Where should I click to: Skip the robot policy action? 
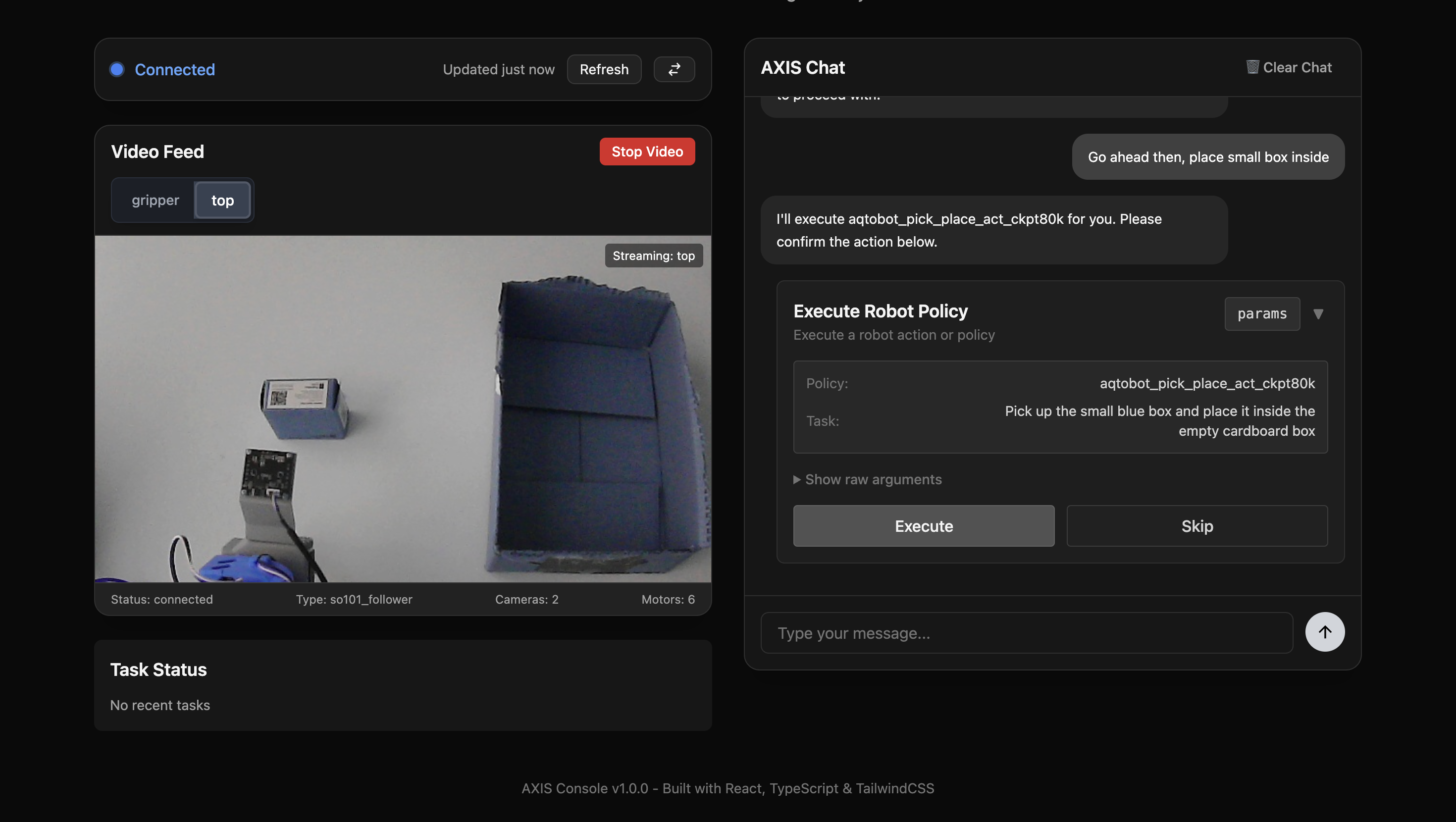click(x=1196, y=526)
